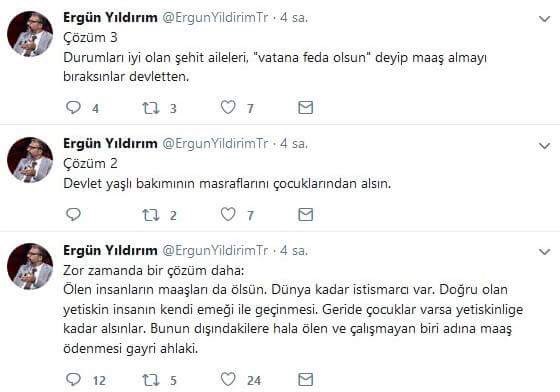Viewport: 560px width, 392px height.
Task: Open Ergün Yıldırım's name on top tweet
Action: click(110, 17)
